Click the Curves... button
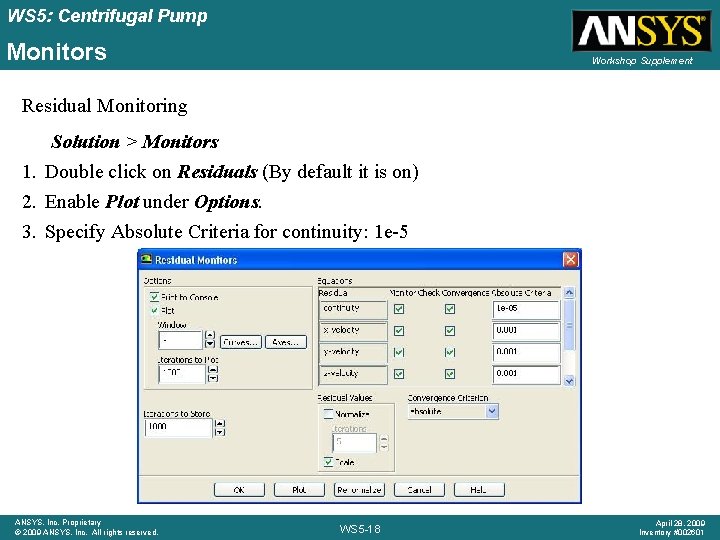This screenshot has height=540, width=720. [241, 342]
